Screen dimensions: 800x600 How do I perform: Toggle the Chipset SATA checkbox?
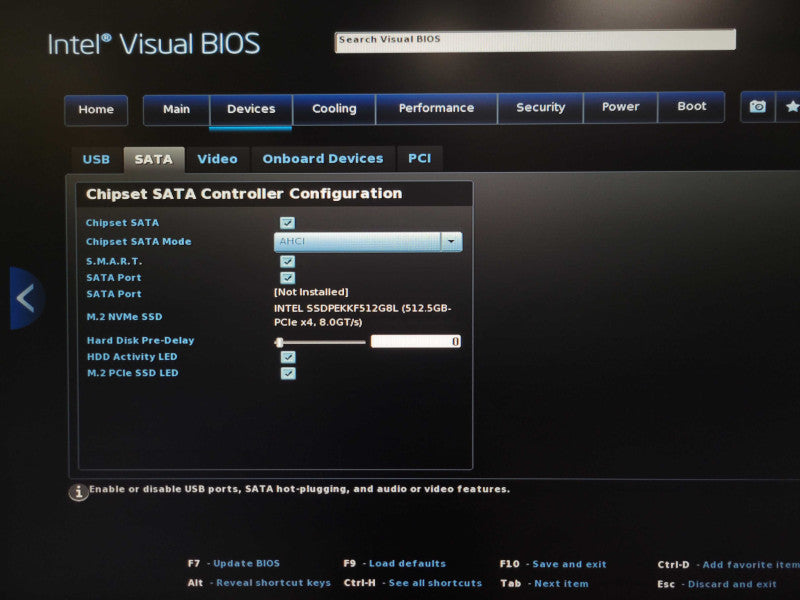click(x=287, y=223)
